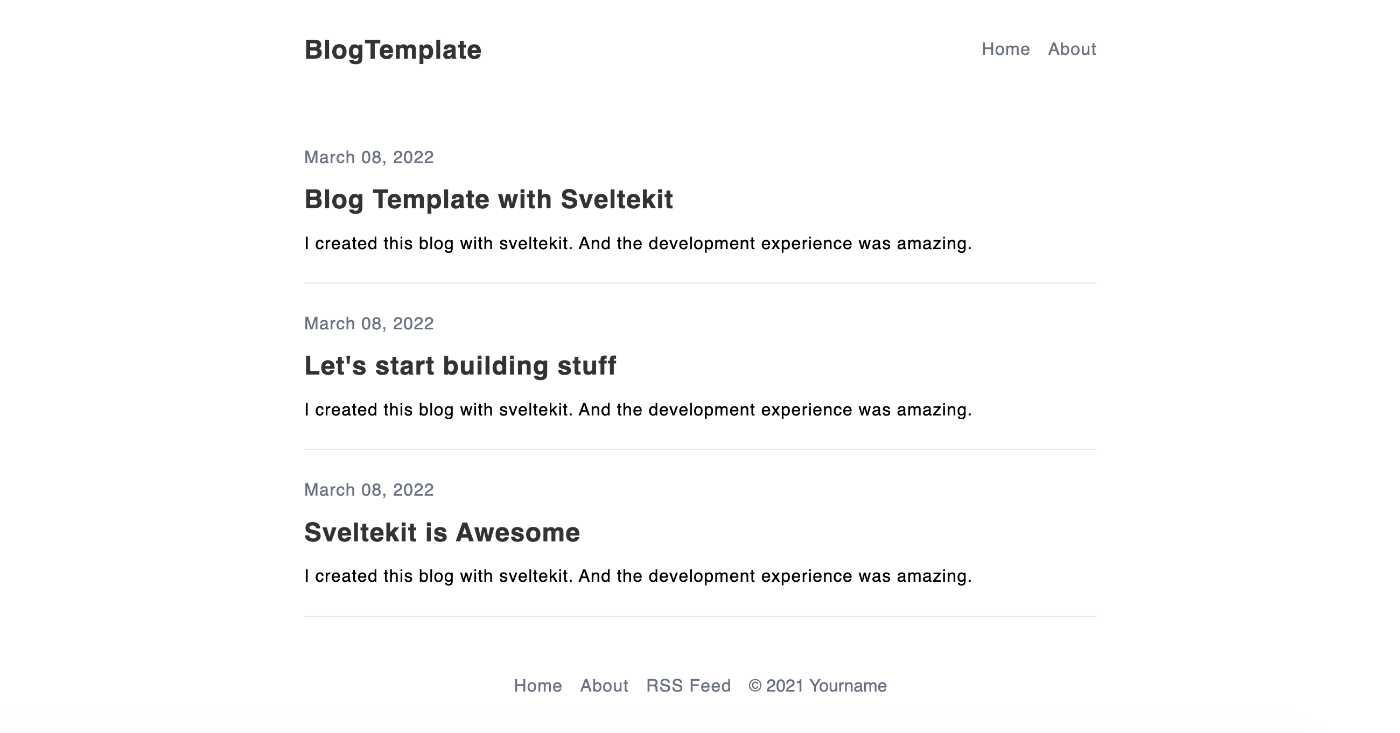1400x733 pixels.
Task: Go to About from the footer links
Action: coord(604,686)
